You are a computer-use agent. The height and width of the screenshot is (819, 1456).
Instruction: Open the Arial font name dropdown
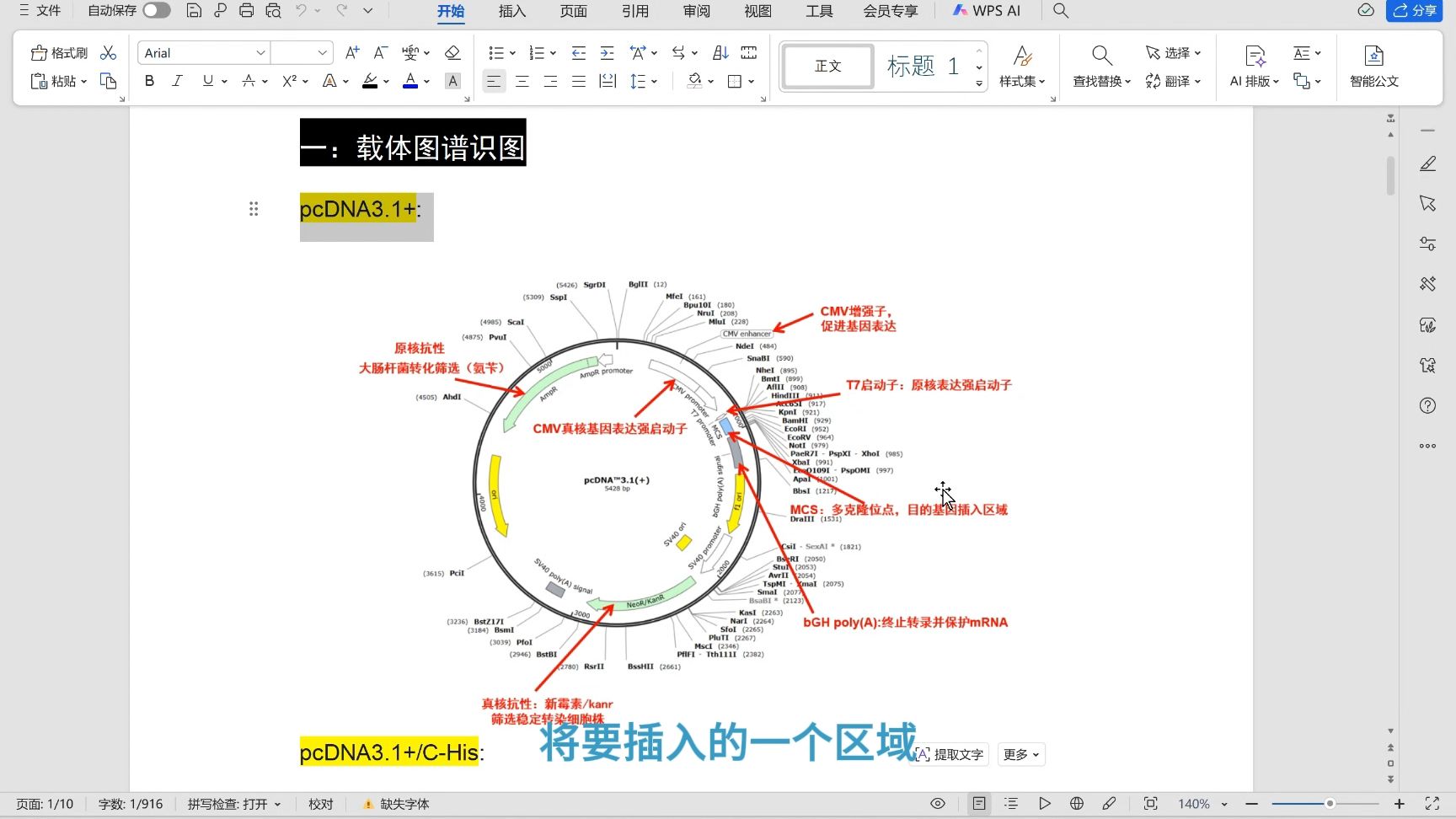pos(261,52)
